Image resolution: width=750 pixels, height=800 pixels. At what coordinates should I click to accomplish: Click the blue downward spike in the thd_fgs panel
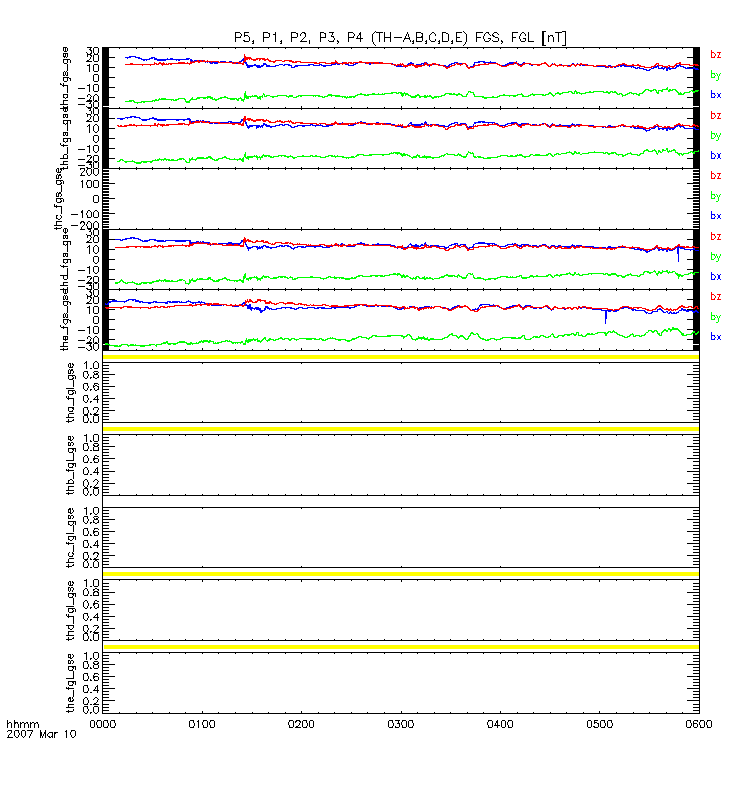[x=678, y=255]
